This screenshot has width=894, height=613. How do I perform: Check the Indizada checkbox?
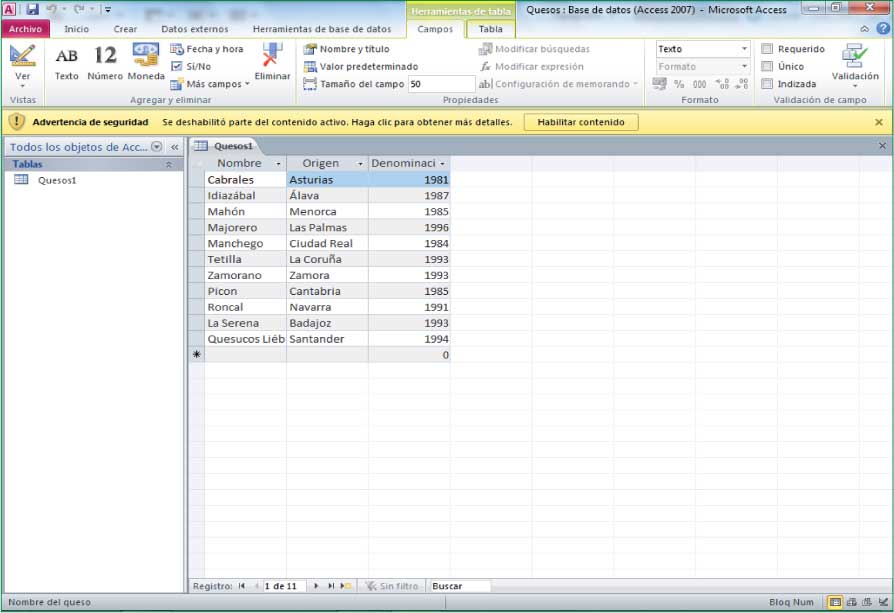click(x=767, y=84)
